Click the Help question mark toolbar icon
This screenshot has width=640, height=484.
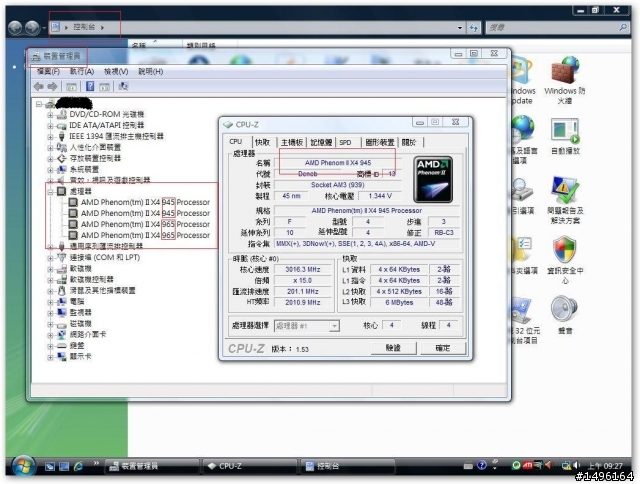(90, 87)
